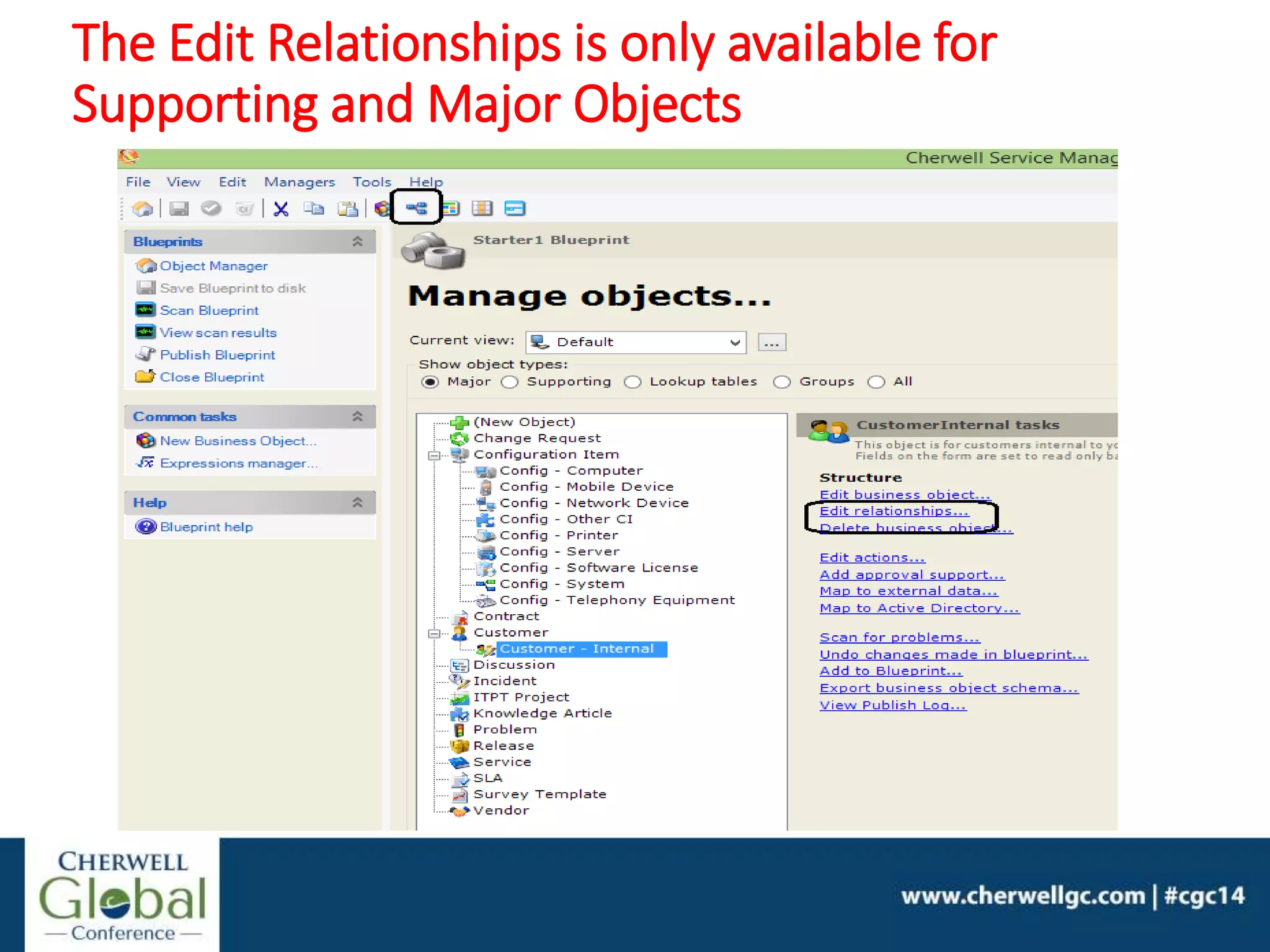Click the Problem traffic light icon
Viewport: 1270px width, 952px height.
click(x=460, y=730)
